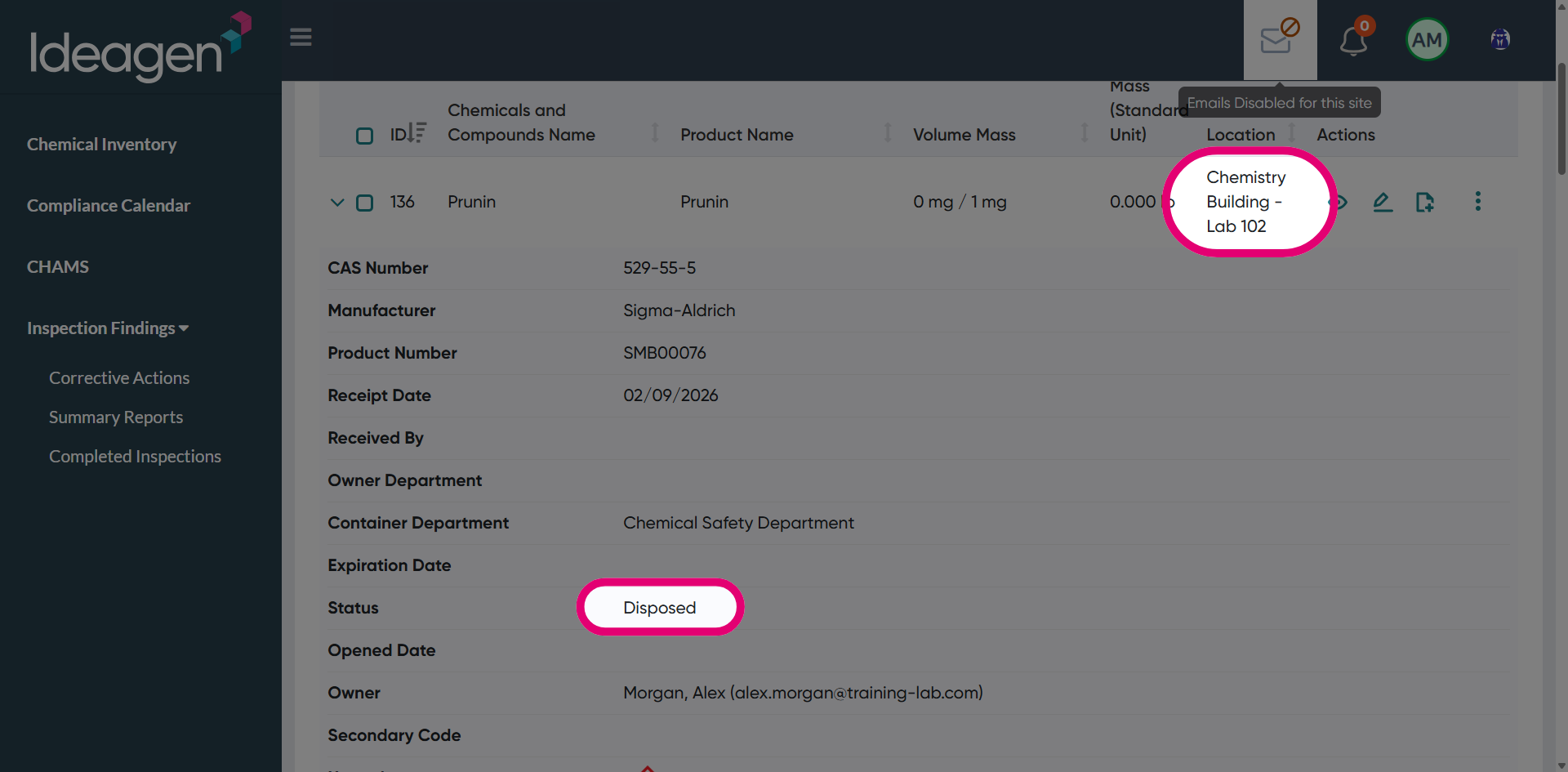Click the Actions column header
This screenshot has height=772, width=1568.
(x=1345, y=135)
